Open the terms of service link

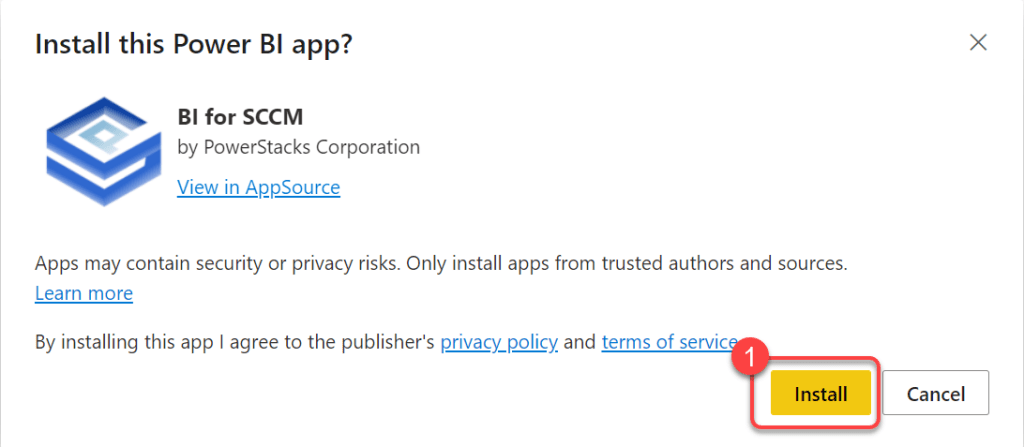tap(669, 342)
